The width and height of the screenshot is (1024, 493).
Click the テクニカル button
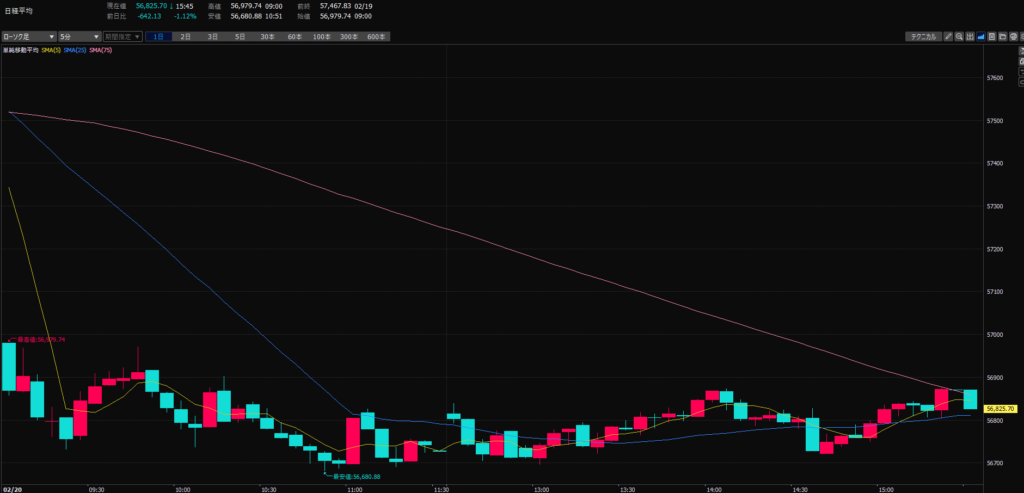coord(921,37)
